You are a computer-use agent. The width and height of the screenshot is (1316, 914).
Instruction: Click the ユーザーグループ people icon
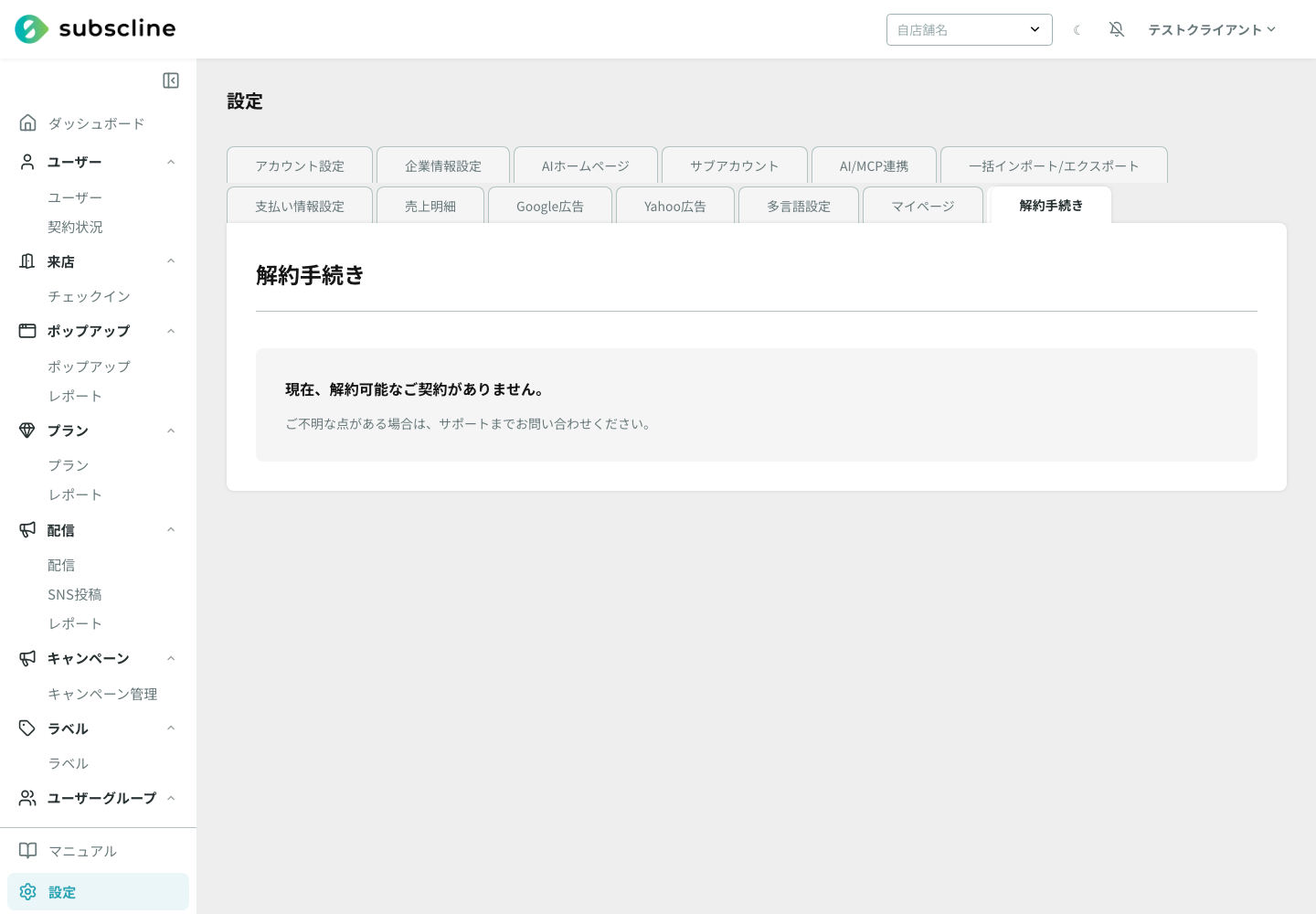pos(27,798)
